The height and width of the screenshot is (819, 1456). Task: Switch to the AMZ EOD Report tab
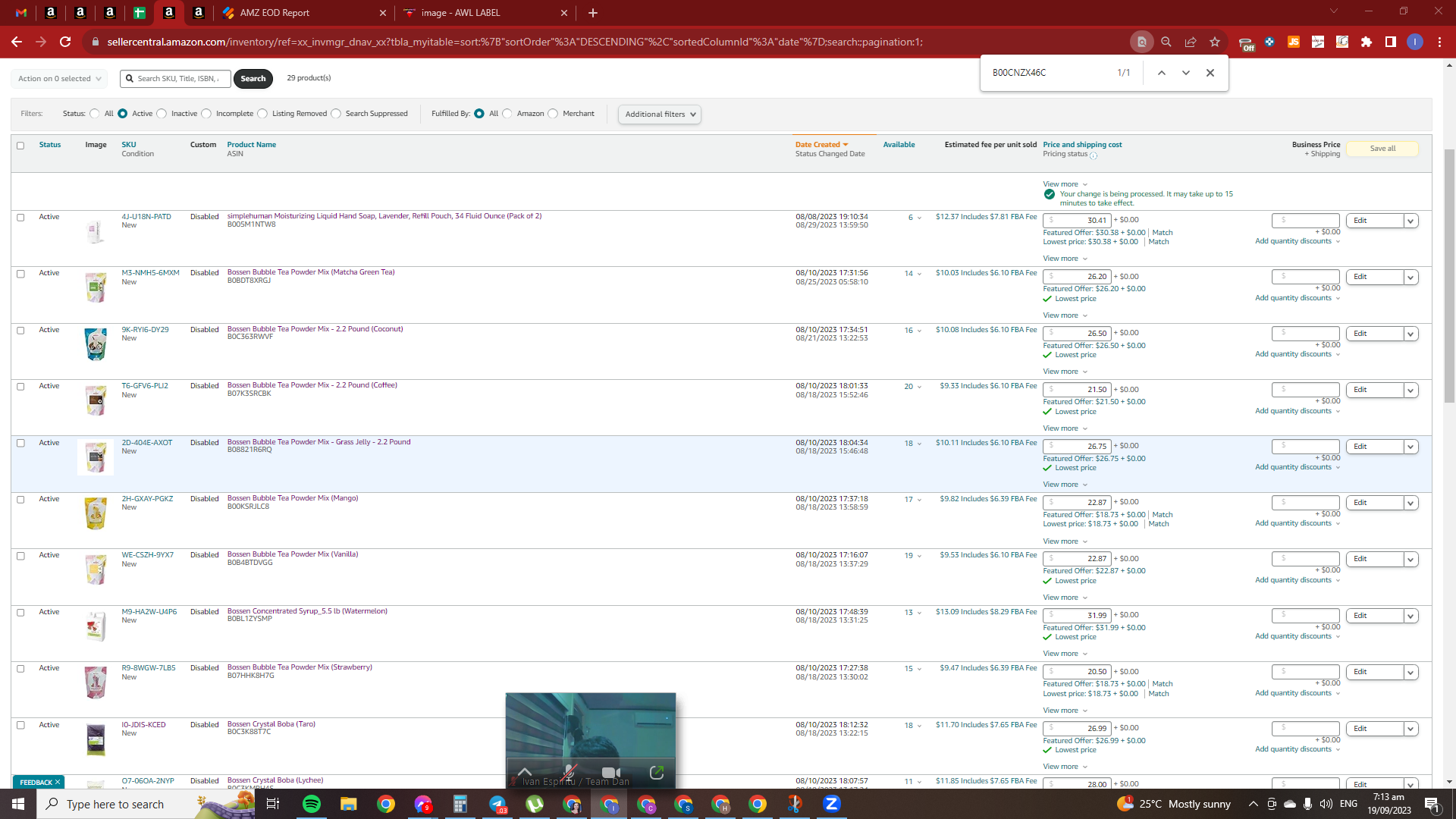304,13
